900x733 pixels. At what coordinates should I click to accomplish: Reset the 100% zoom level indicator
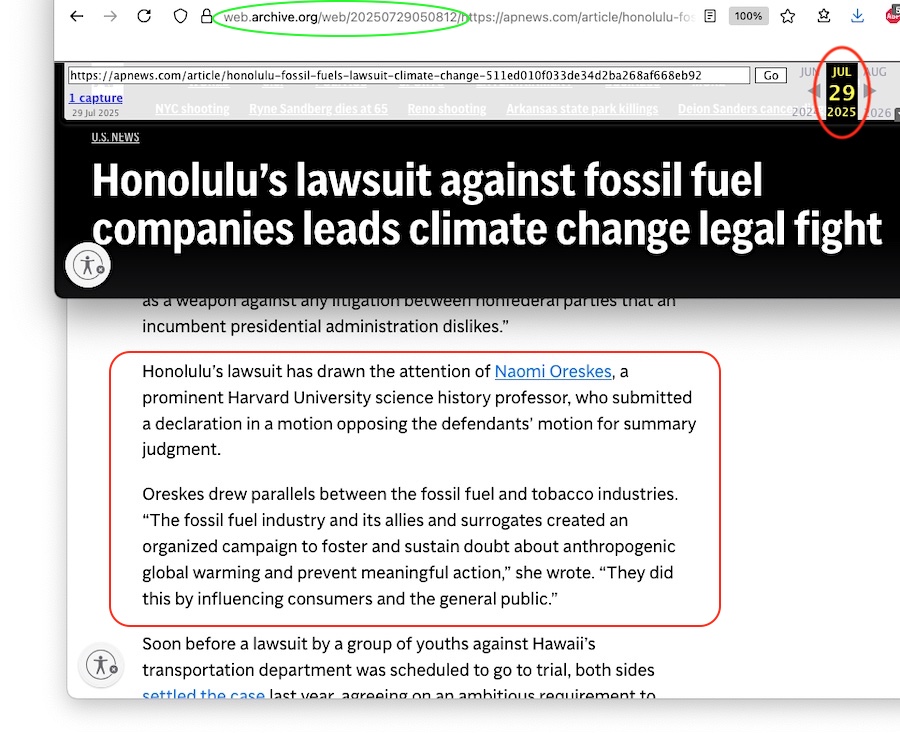coord(748,16)
